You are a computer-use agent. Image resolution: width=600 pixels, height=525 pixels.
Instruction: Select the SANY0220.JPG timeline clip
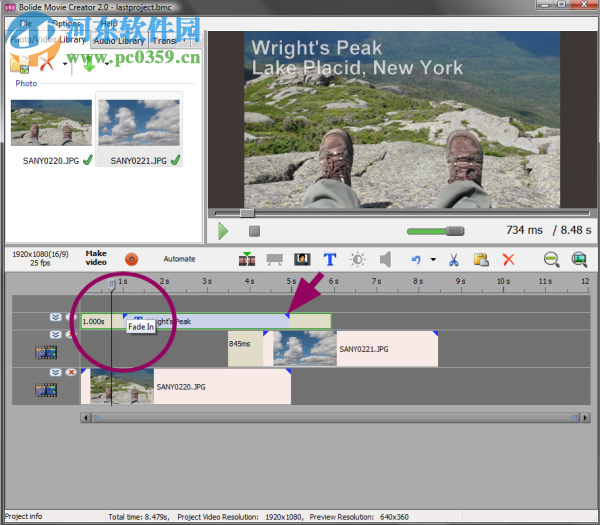[186, 386]
